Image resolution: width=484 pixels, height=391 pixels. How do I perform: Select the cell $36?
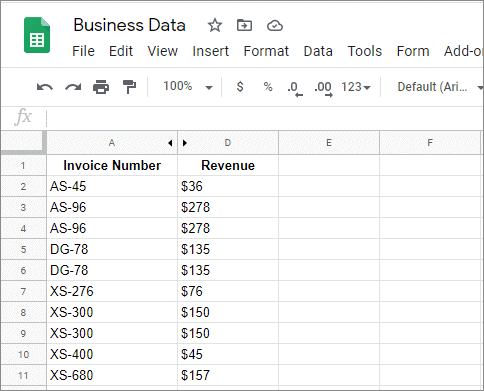click(228, 186)
